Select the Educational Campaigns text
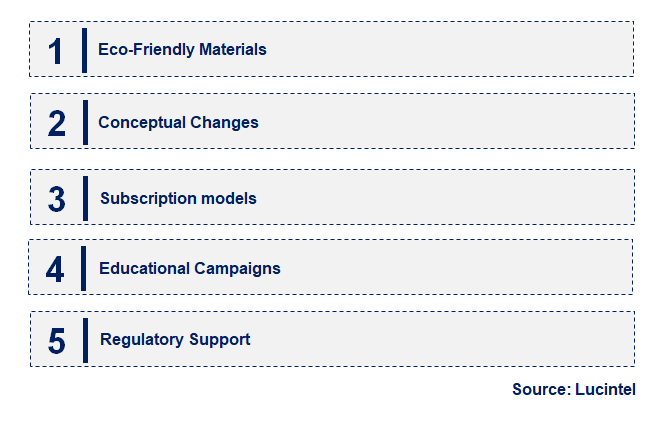 click(190, 269)
